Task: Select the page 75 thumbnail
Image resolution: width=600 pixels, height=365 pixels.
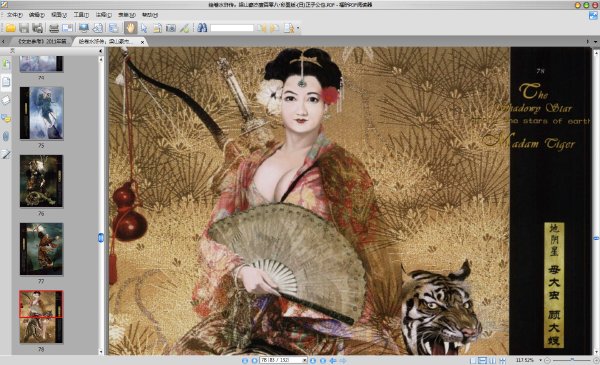Action: click(x=41, y=113)
